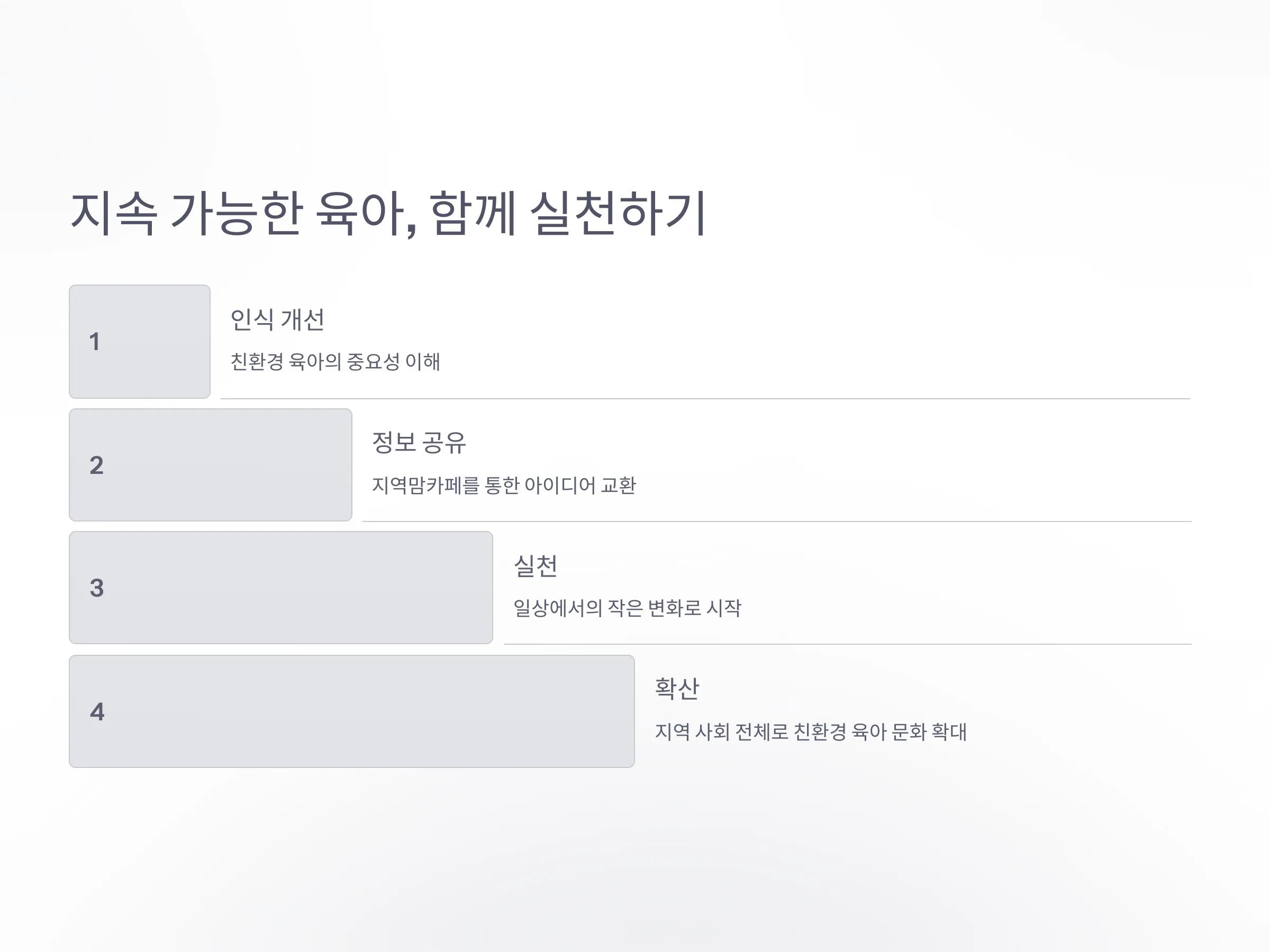Click the slide title 지속 가능한 육아, 함께 실천하기
1270x952 pixels.
point(388,214)
